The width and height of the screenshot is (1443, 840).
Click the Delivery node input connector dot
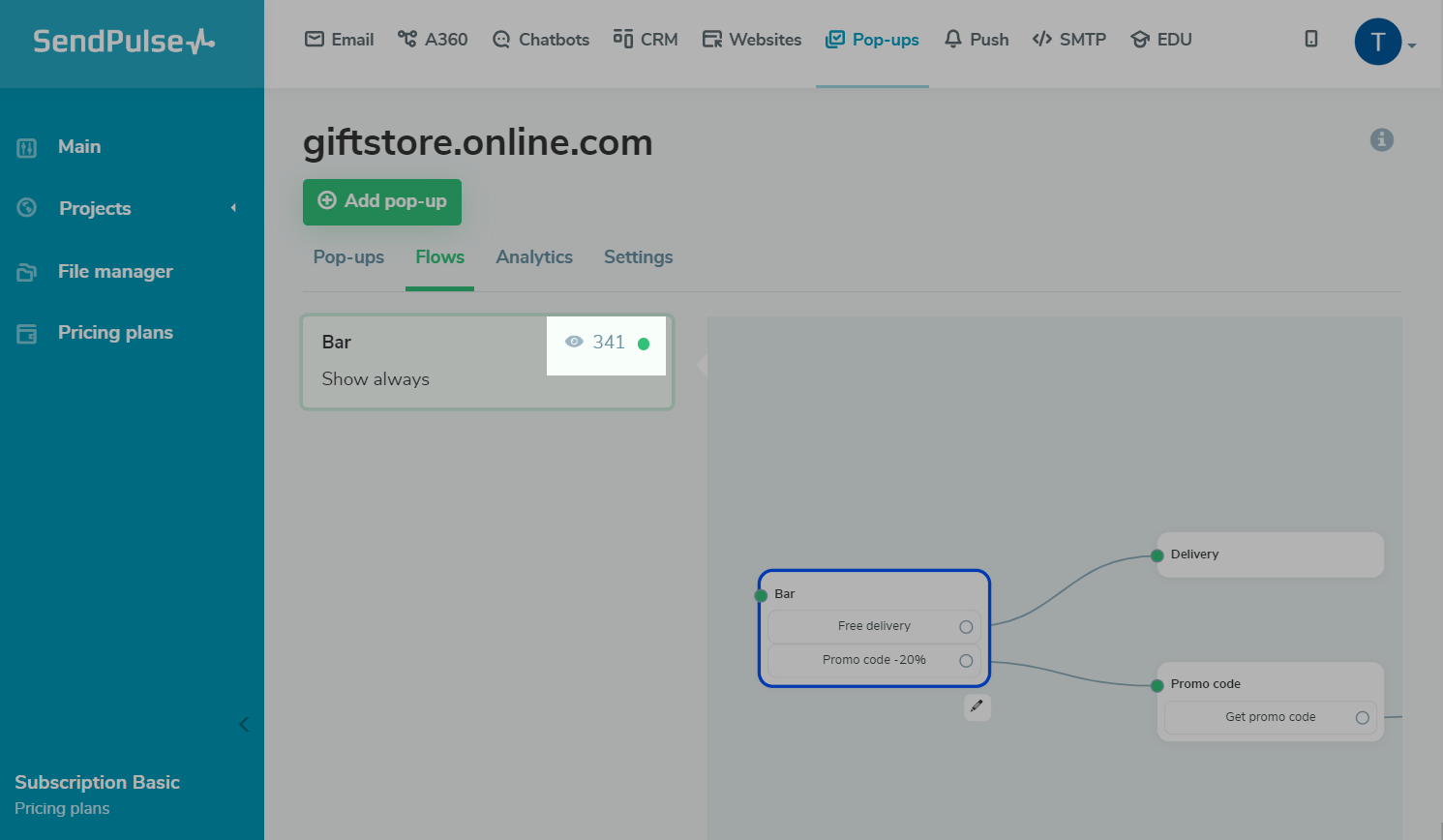1157,555
